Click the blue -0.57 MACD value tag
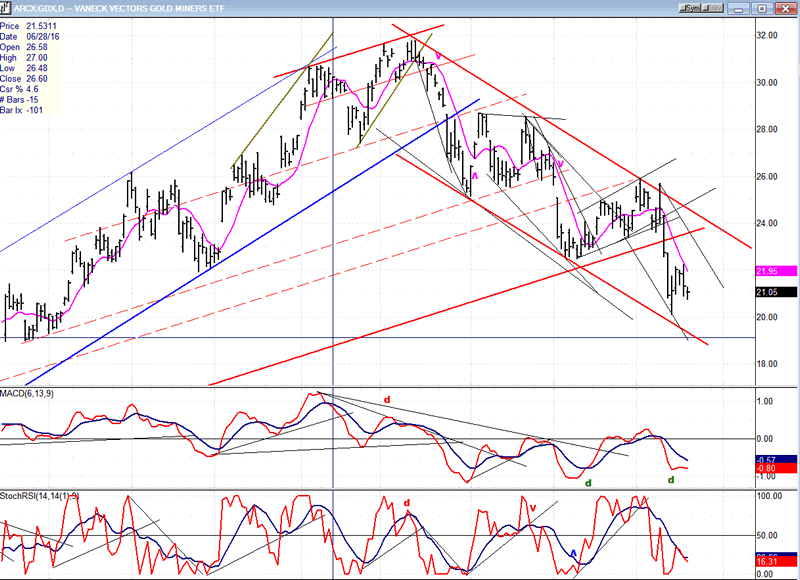800x580 pixels. (776, 460)
